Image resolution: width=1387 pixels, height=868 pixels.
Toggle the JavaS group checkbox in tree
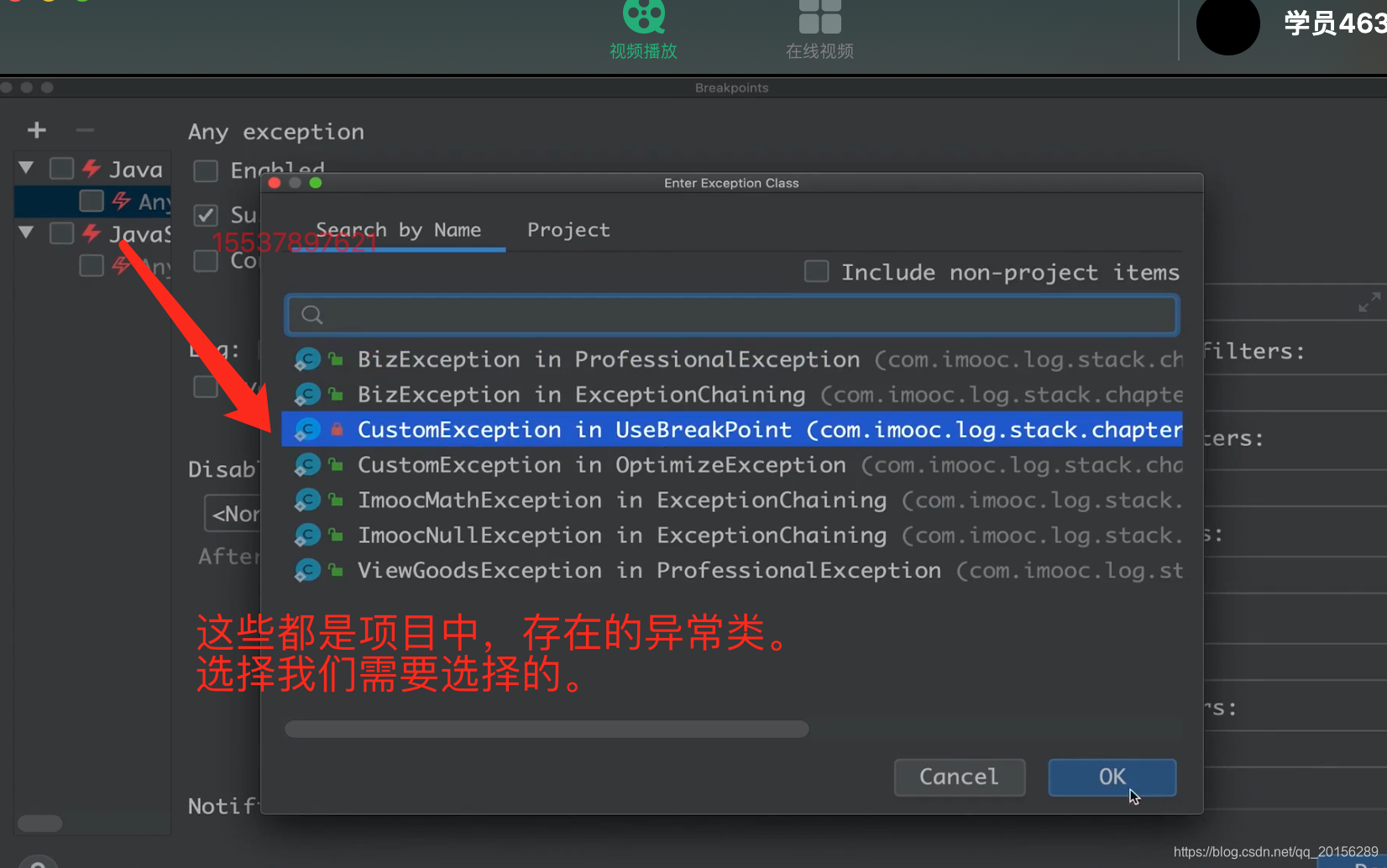point(61,233)
